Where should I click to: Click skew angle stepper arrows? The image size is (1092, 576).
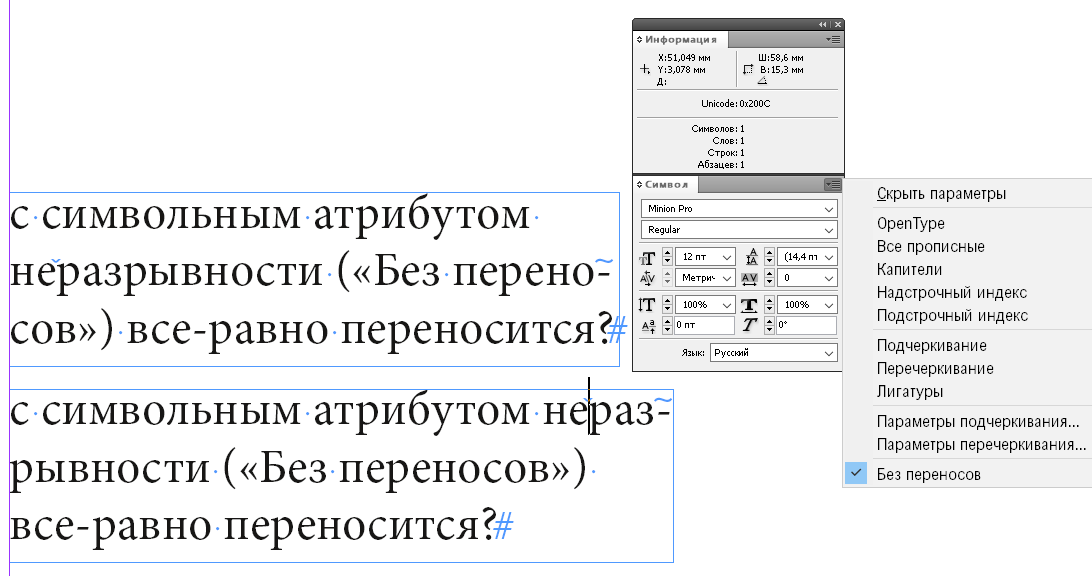click(770, 325)
